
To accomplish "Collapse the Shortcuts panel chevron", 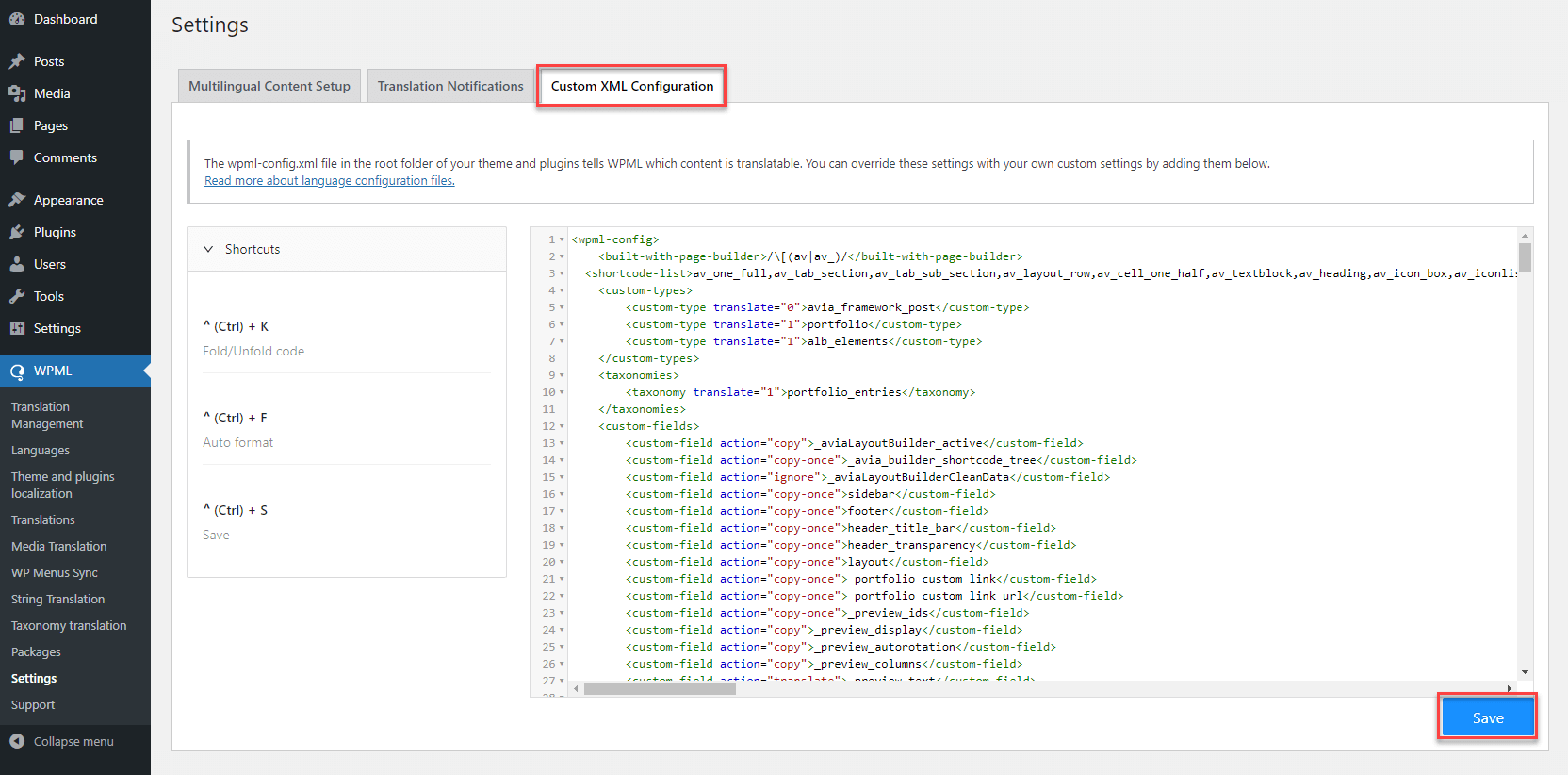I will click(208, 249).
